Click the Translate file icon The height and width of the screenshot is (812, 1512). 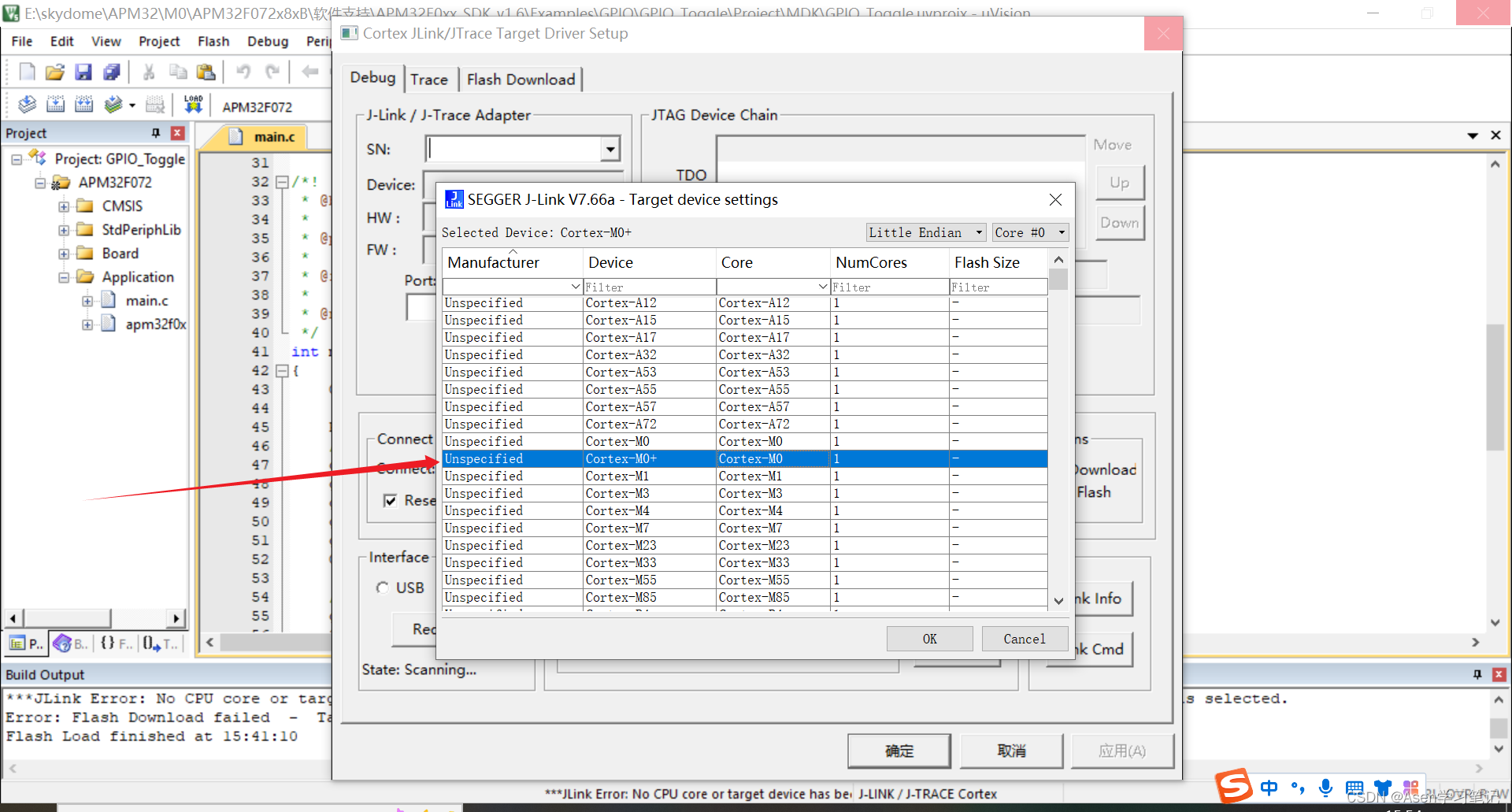(x=27, y=105)
